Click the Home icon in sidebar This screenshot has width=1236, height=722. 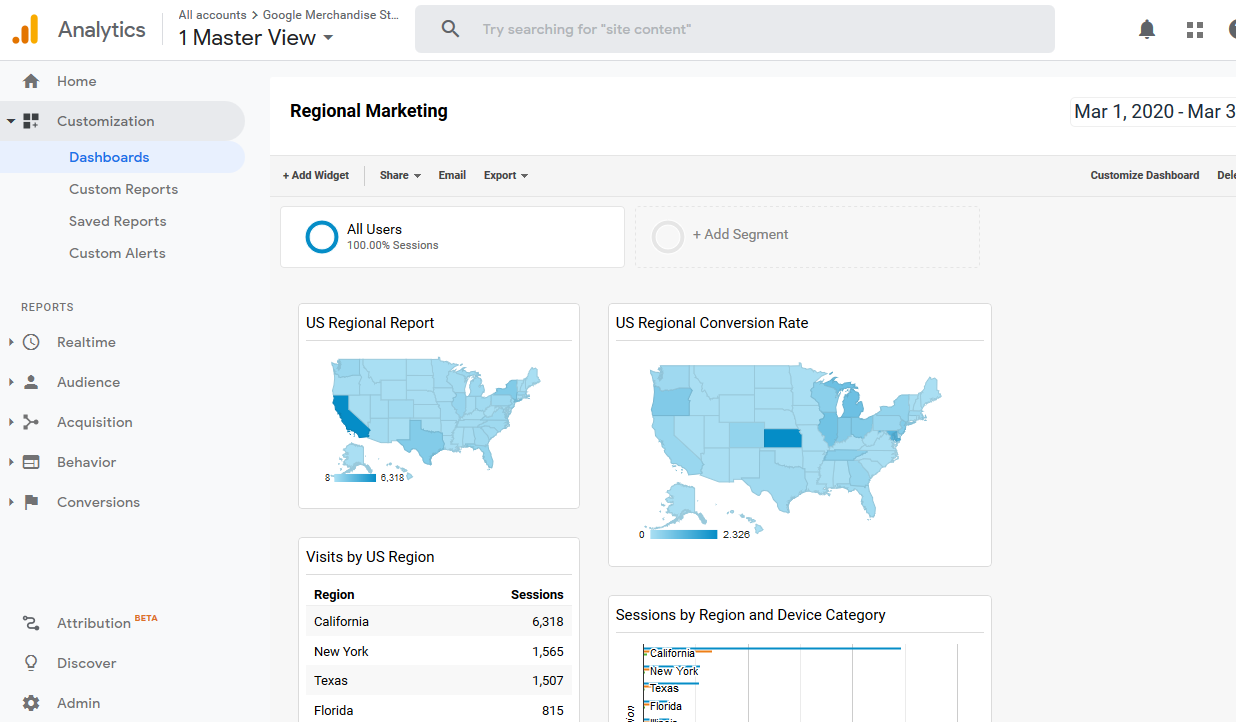[31, 81]
